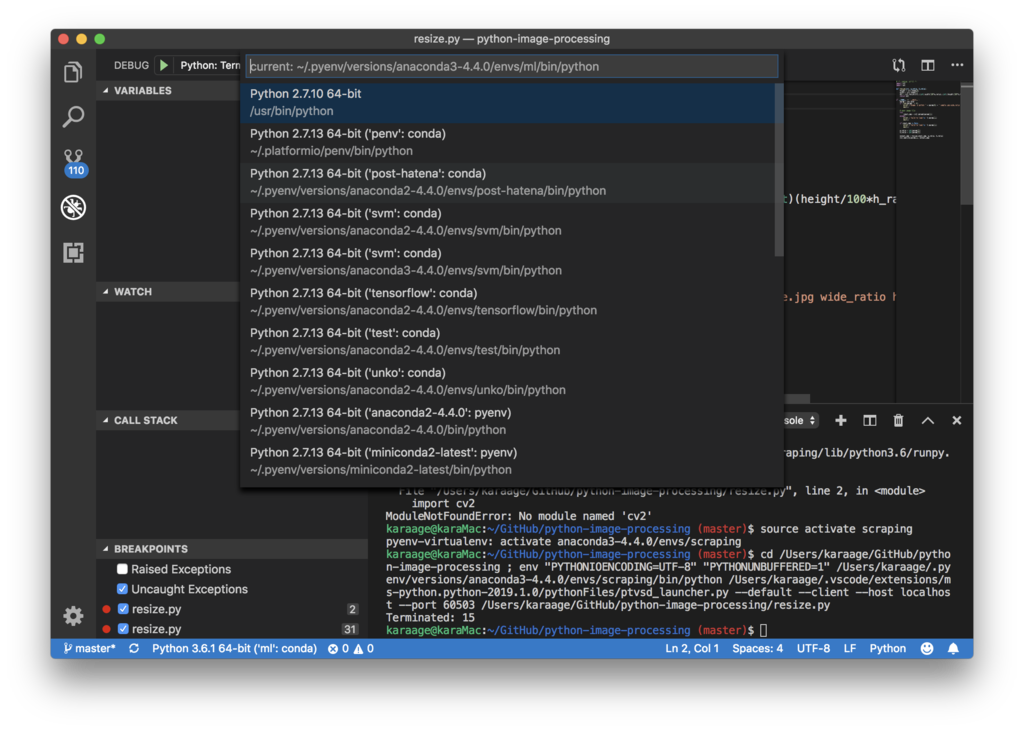Change file encoding UTF-8
Image resolution: width=1024 pixels, height=731 pixels.
click(x=813, y=649)
